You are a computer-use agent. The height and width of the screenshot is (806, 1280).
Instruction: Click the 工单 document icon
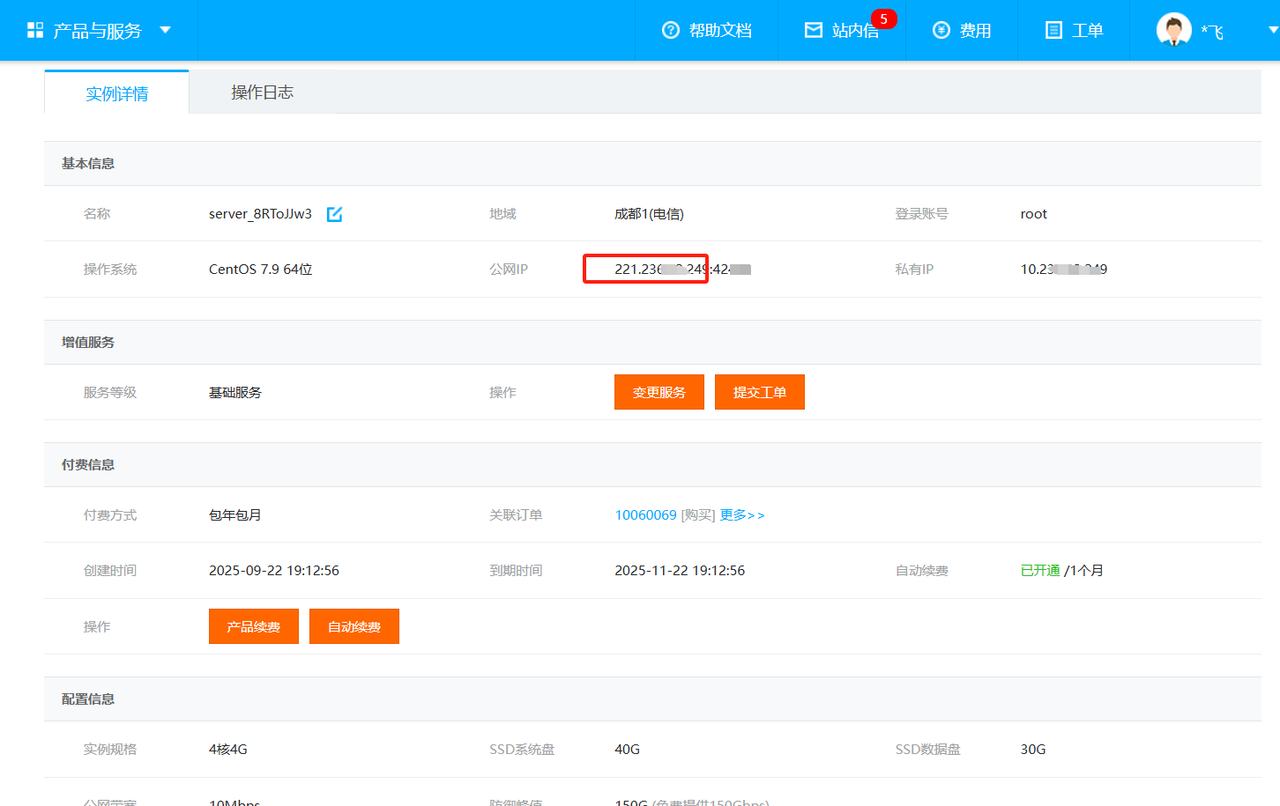(1053, 30)
